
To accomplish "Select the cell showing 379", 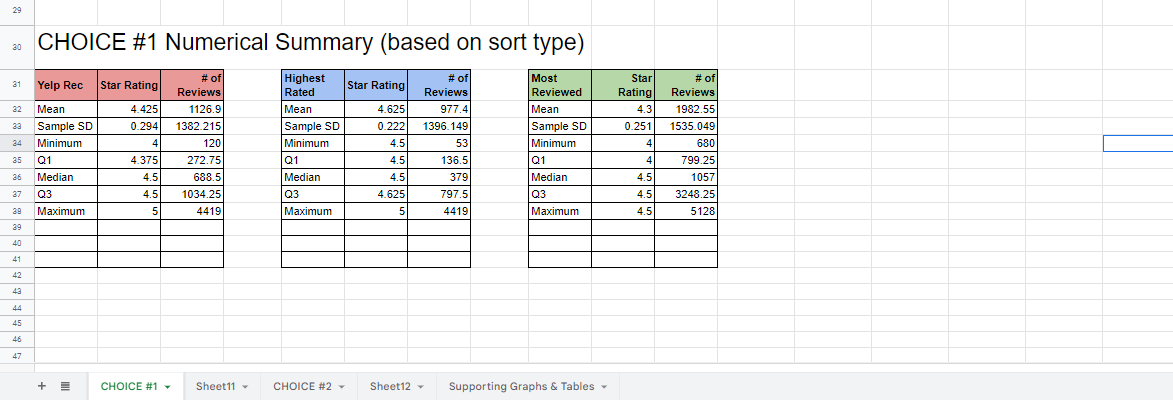I will [x=439, y=177].
